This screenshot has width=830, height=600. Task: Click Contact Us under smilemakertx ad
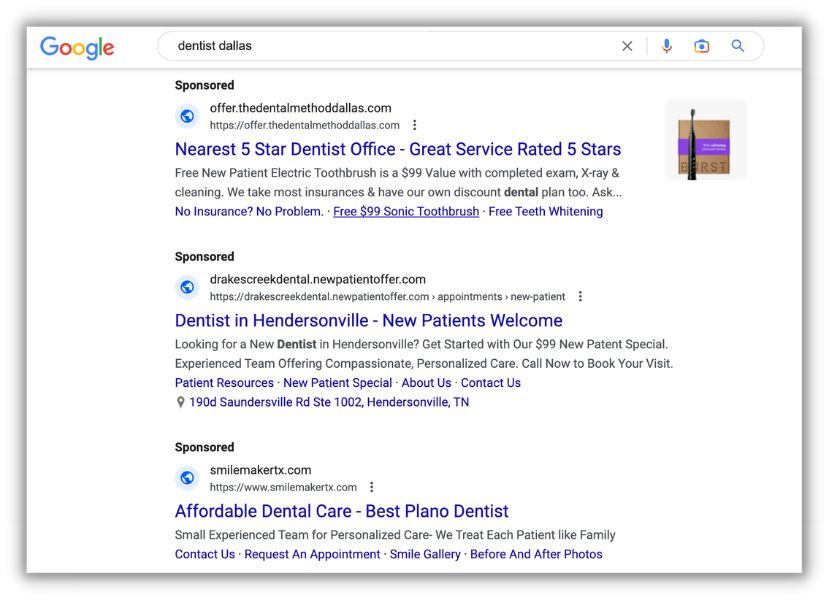tap(205, 554)
